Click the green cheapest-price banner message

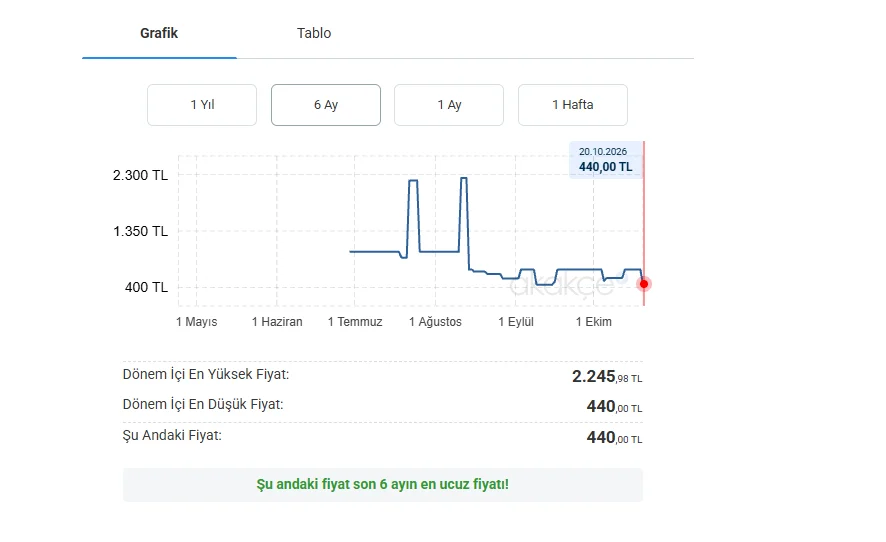(383, 484)
